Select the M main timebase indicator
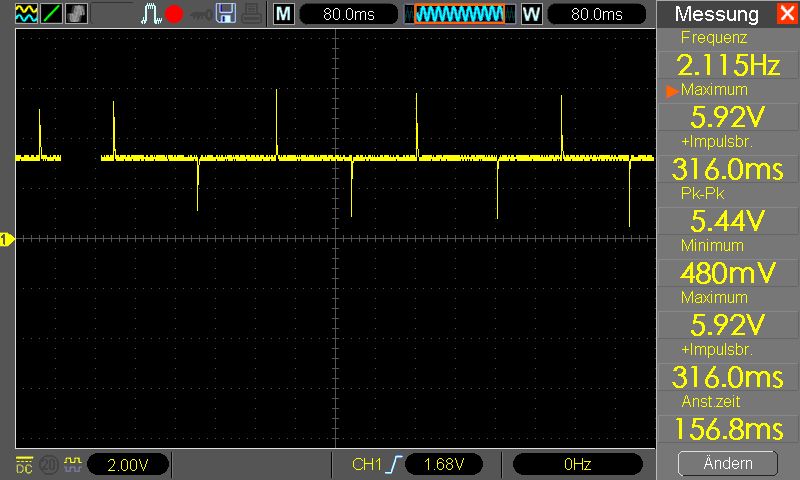The image size is (800, 480). click(x=284, y=14)
